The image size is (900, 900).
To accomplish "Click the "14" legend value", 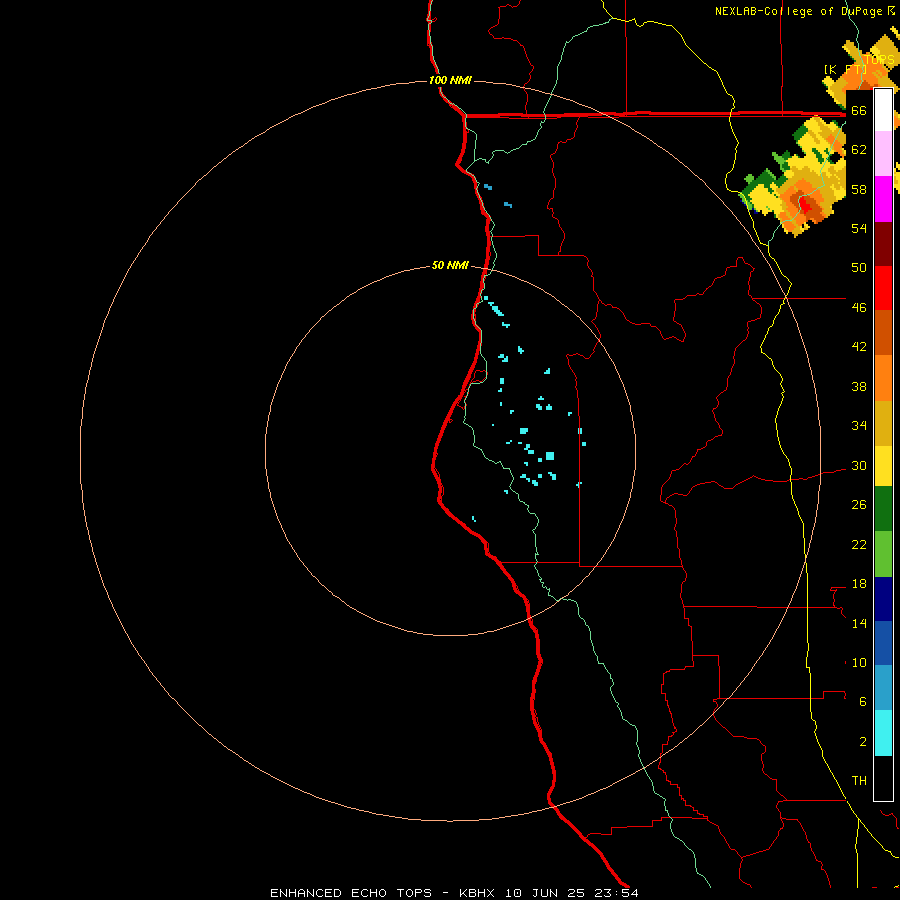I will 859,623.
